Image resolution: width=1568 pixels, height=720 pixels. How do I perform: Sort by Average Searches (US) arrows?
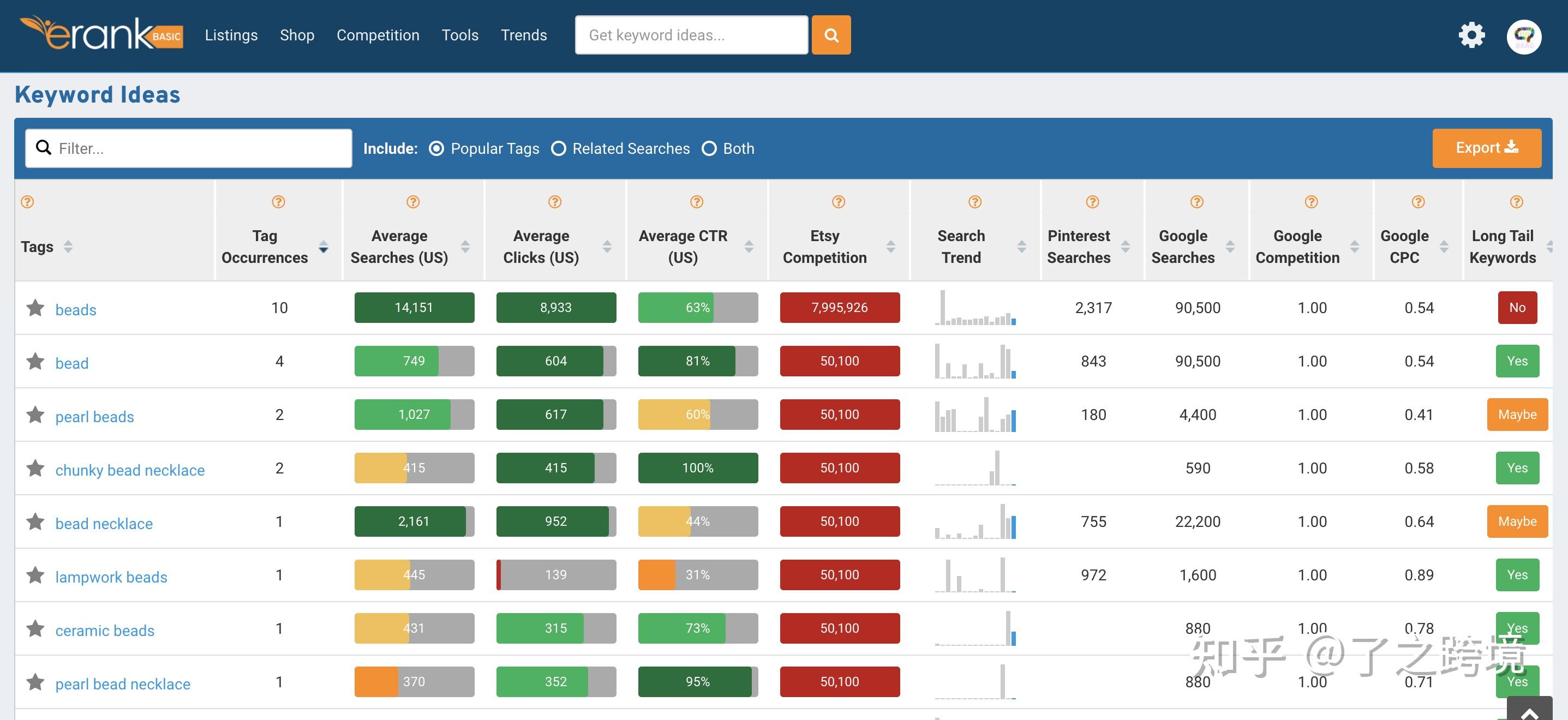tap(465, 247)
